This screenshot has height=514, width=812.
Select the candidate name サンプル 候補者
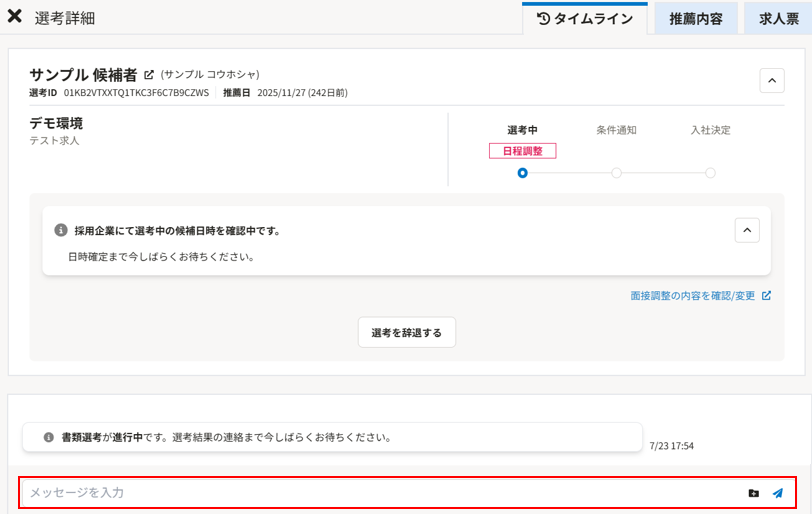tap(83, 75)
